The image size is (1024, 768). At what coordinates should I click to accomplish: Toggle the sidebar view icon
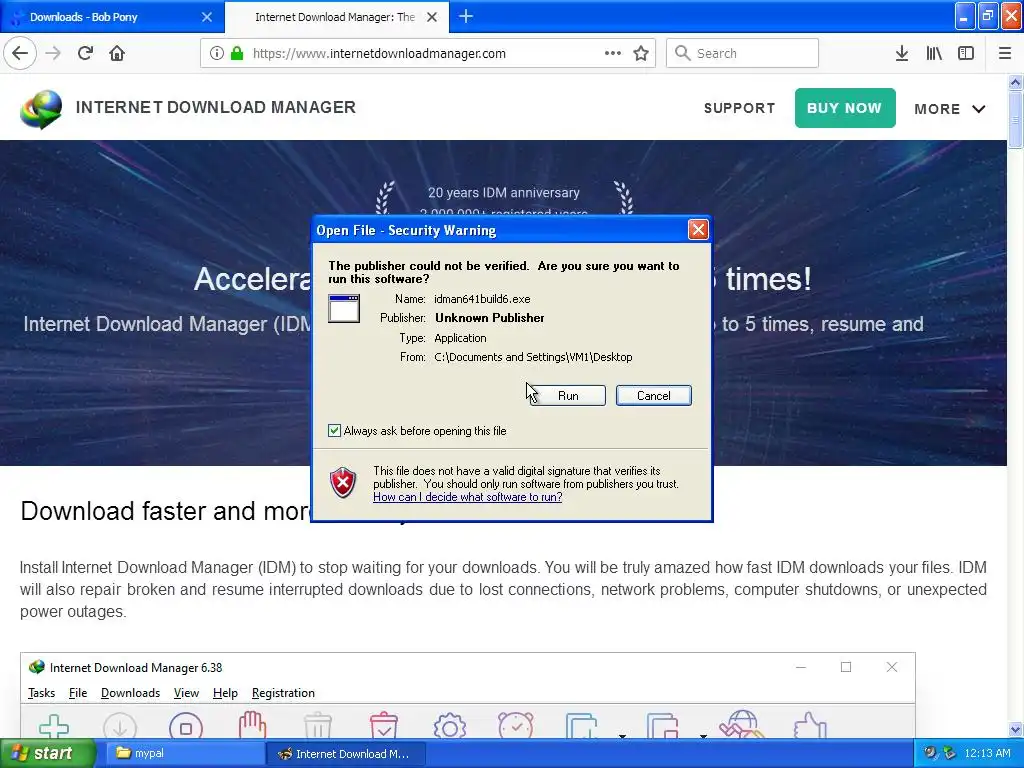[x=966, y=54]
